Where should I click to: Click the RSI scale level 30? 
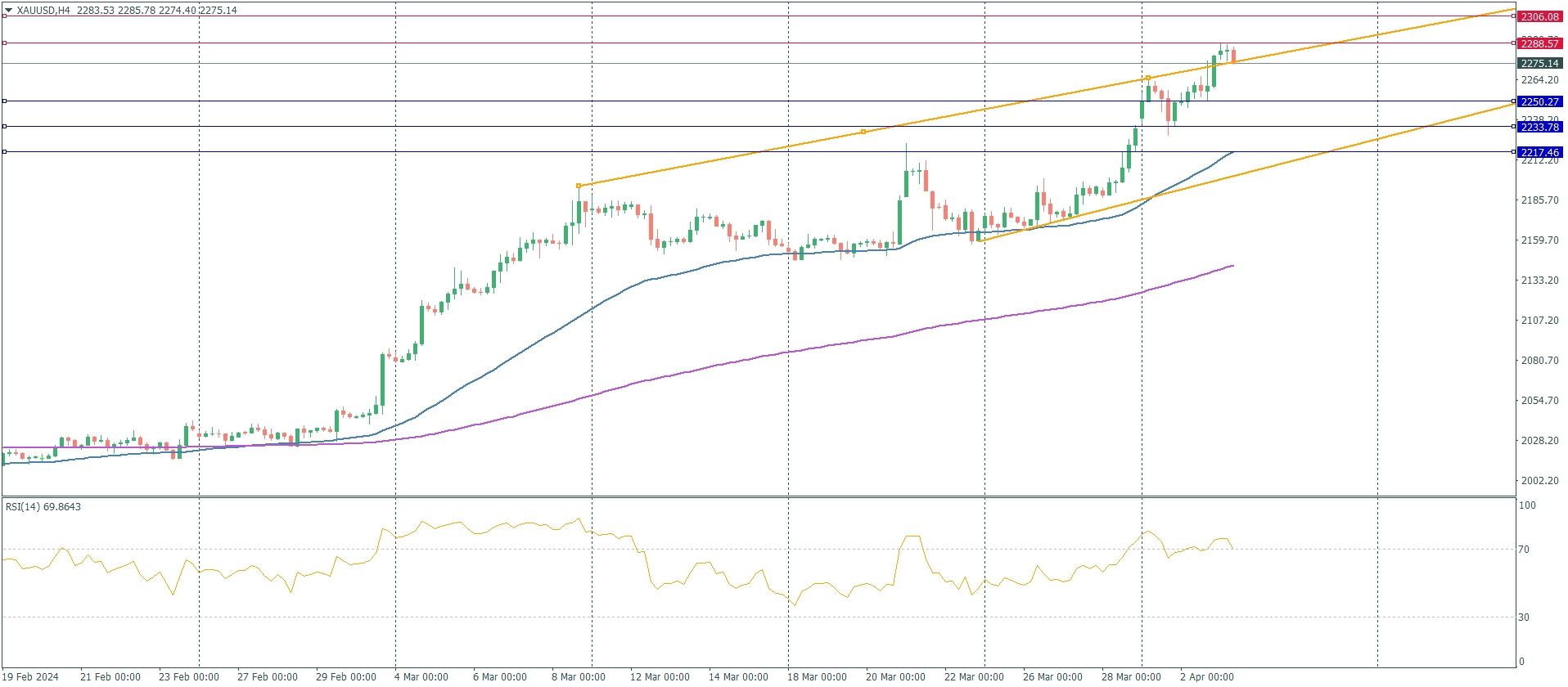click(x=1524, y=617)
